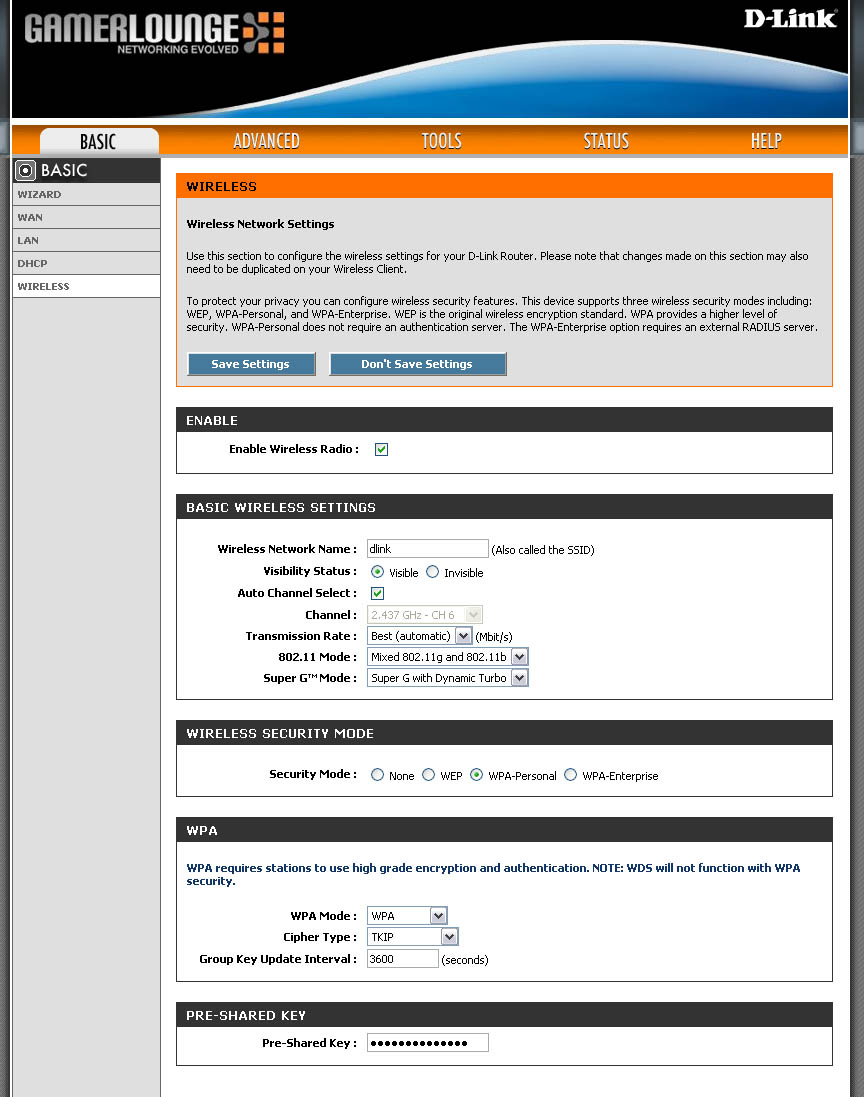
Task: Click the '(Also called the SSID)' note
Action: click(x=543, y=550)
